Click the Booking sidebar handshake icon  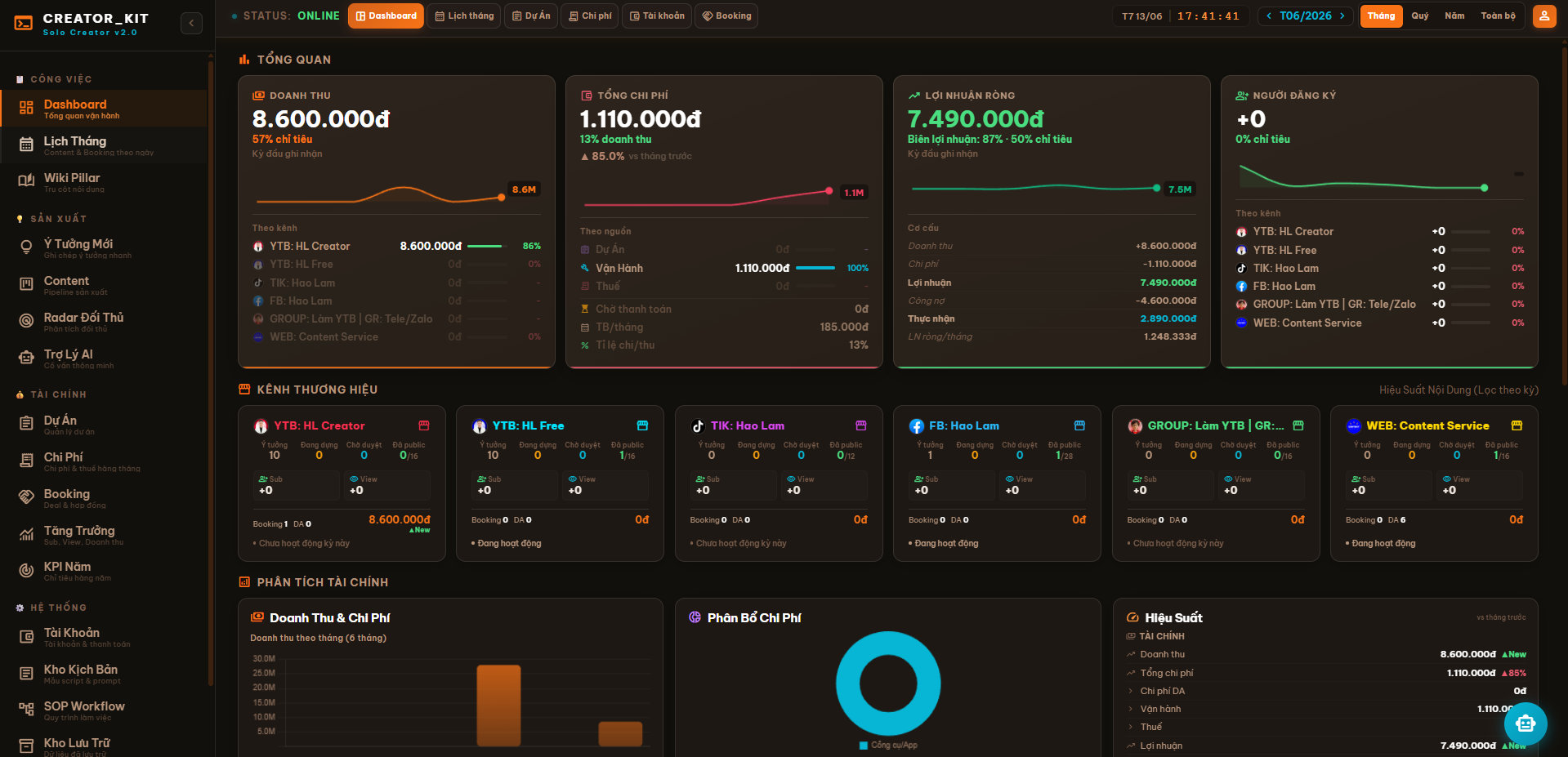tap(26, 497)
